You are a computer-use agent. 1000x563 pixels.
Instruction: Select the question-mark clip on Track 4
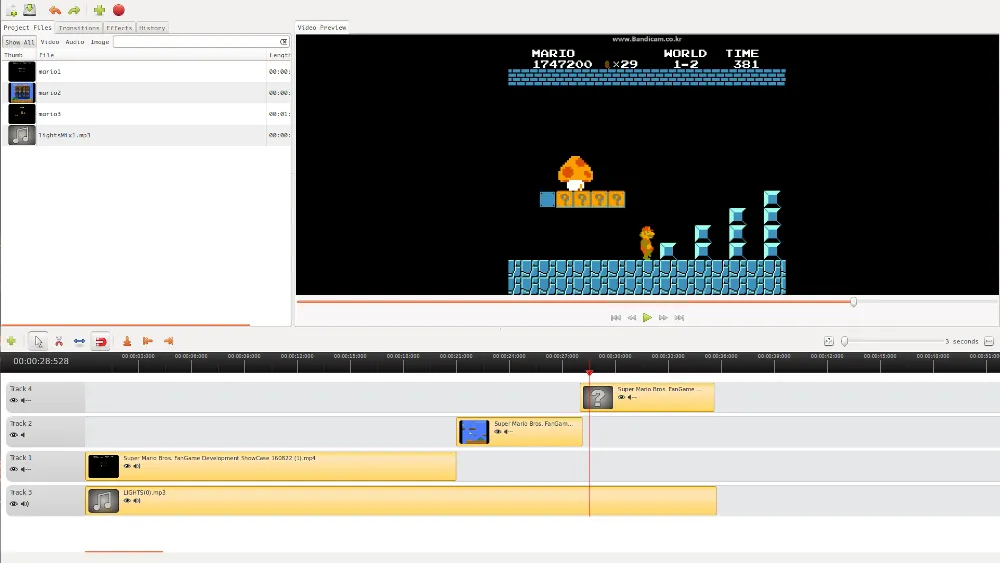(x=648, y=397)
